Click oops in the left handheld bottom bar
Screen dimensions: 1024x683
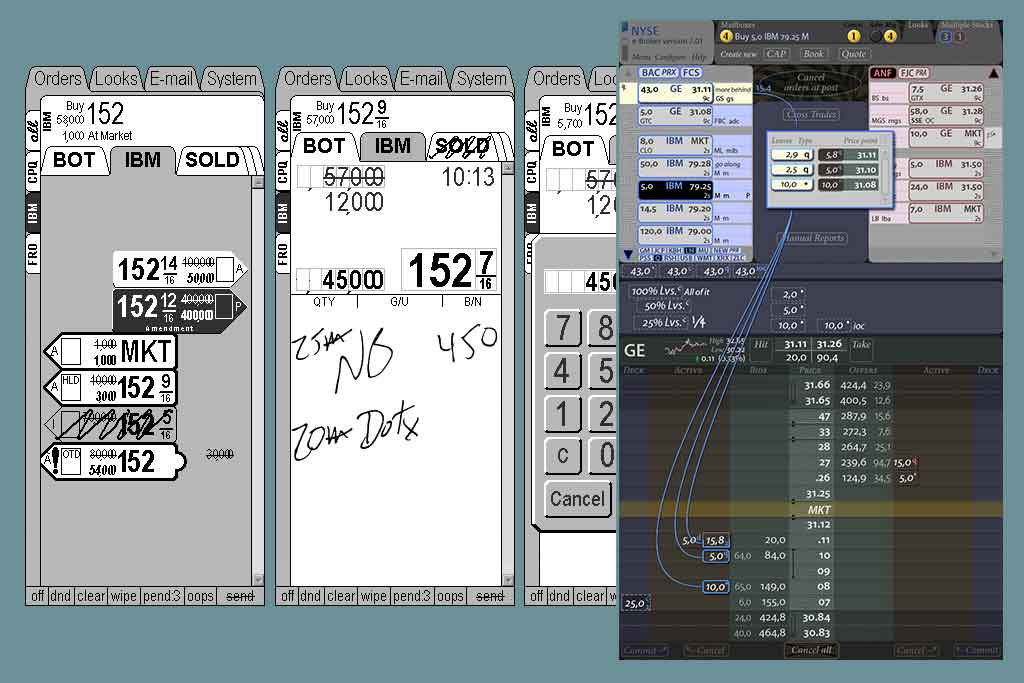[200, 596]
